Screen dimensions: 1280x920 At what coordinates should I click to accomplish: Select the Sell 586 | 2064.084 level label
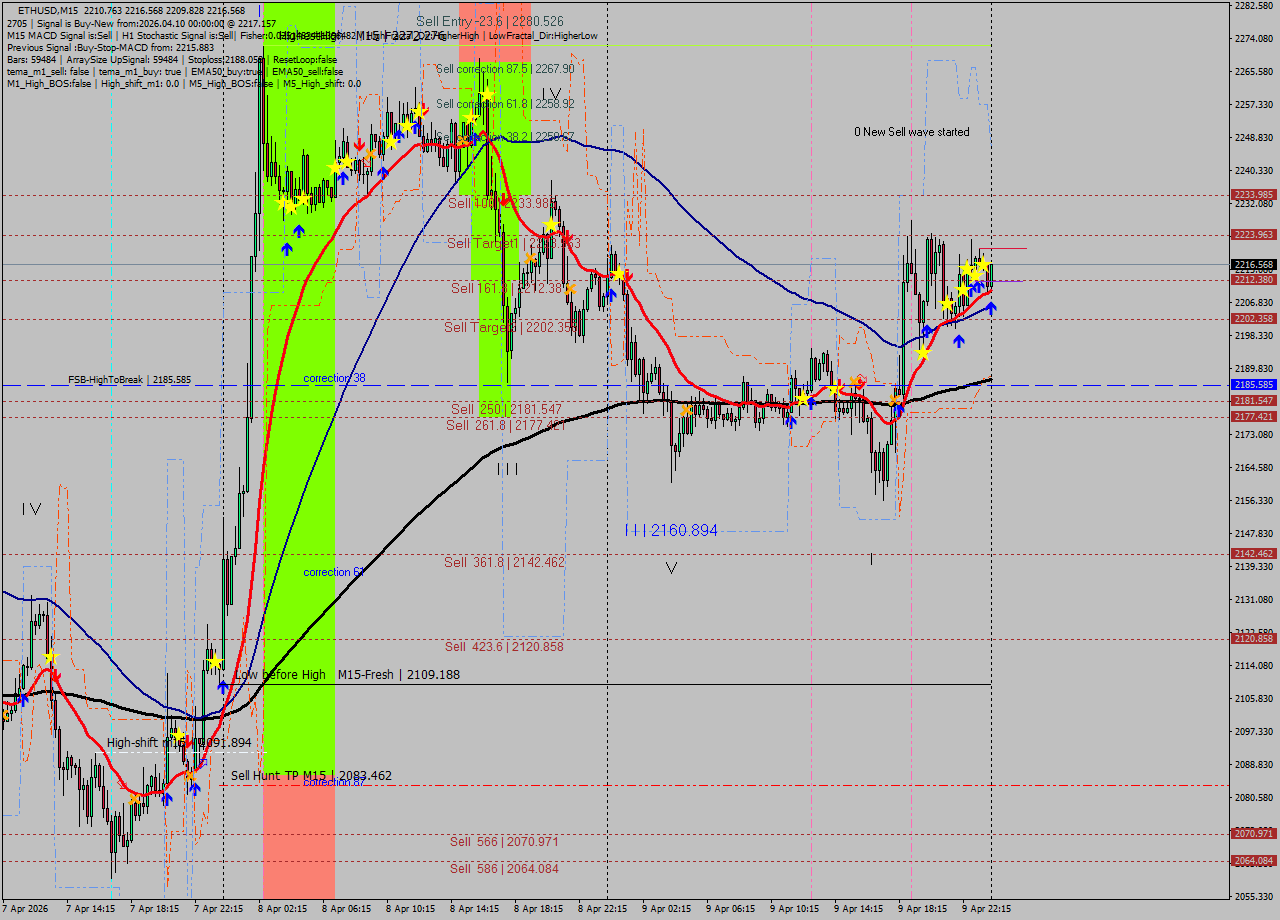503,868
